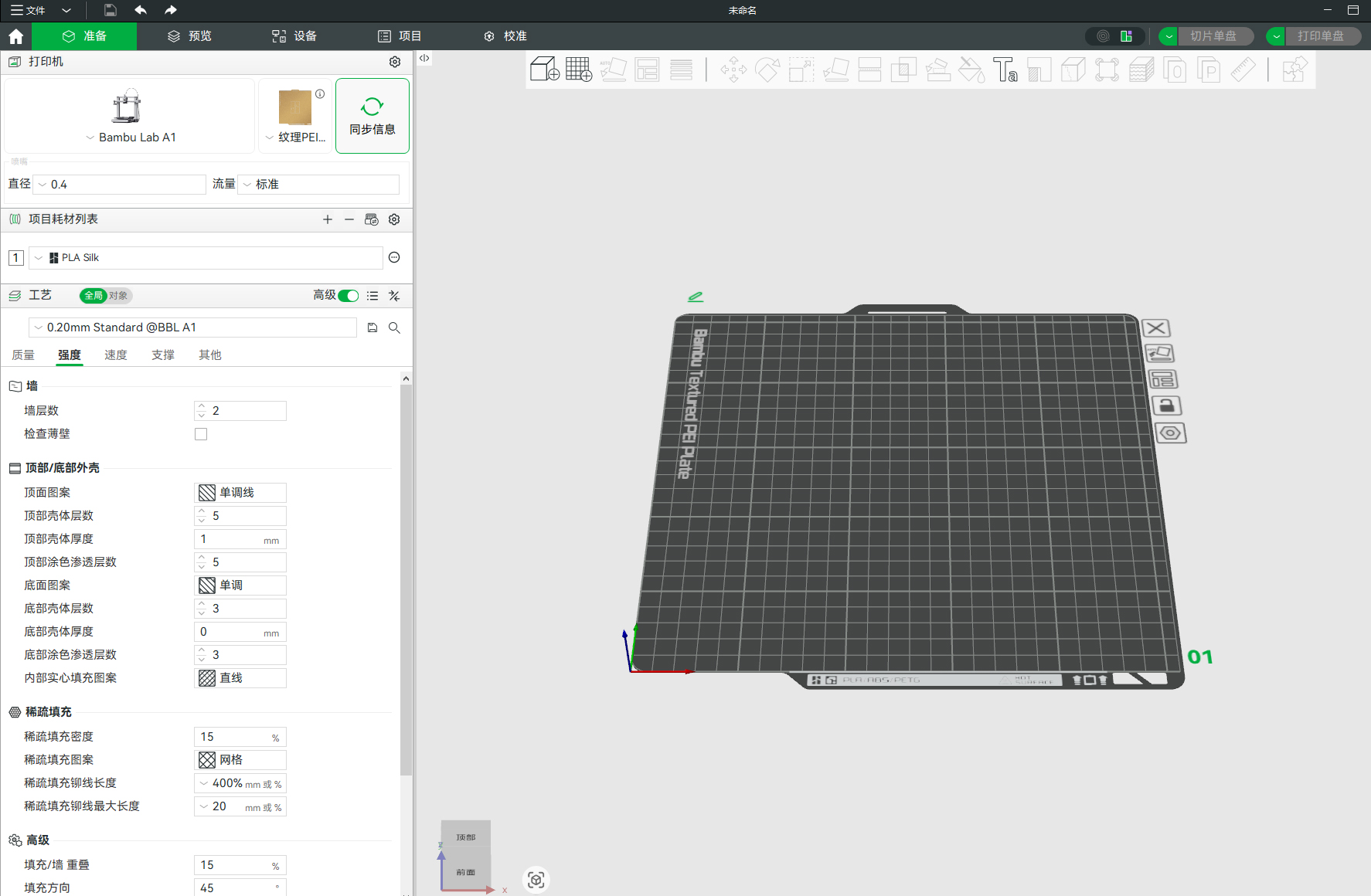Enable the 检查薄壁 checkbox
Viewport: 1371px width, 896px height.
tap(201, 434)
